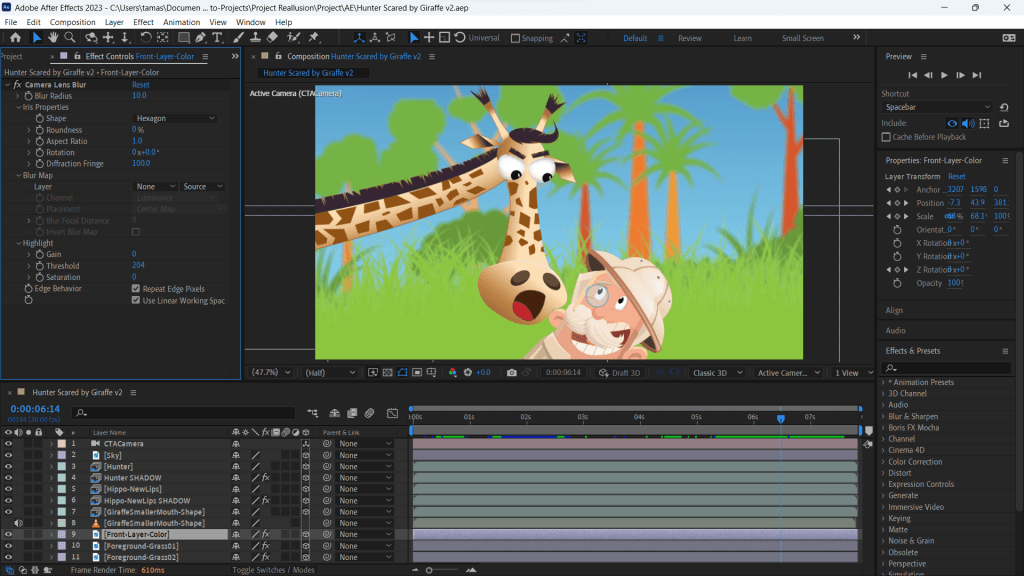Viewport: 1024px width, 576px height.
Task: Toggle shy layers icon in timeline
Action: pos(334,413)
